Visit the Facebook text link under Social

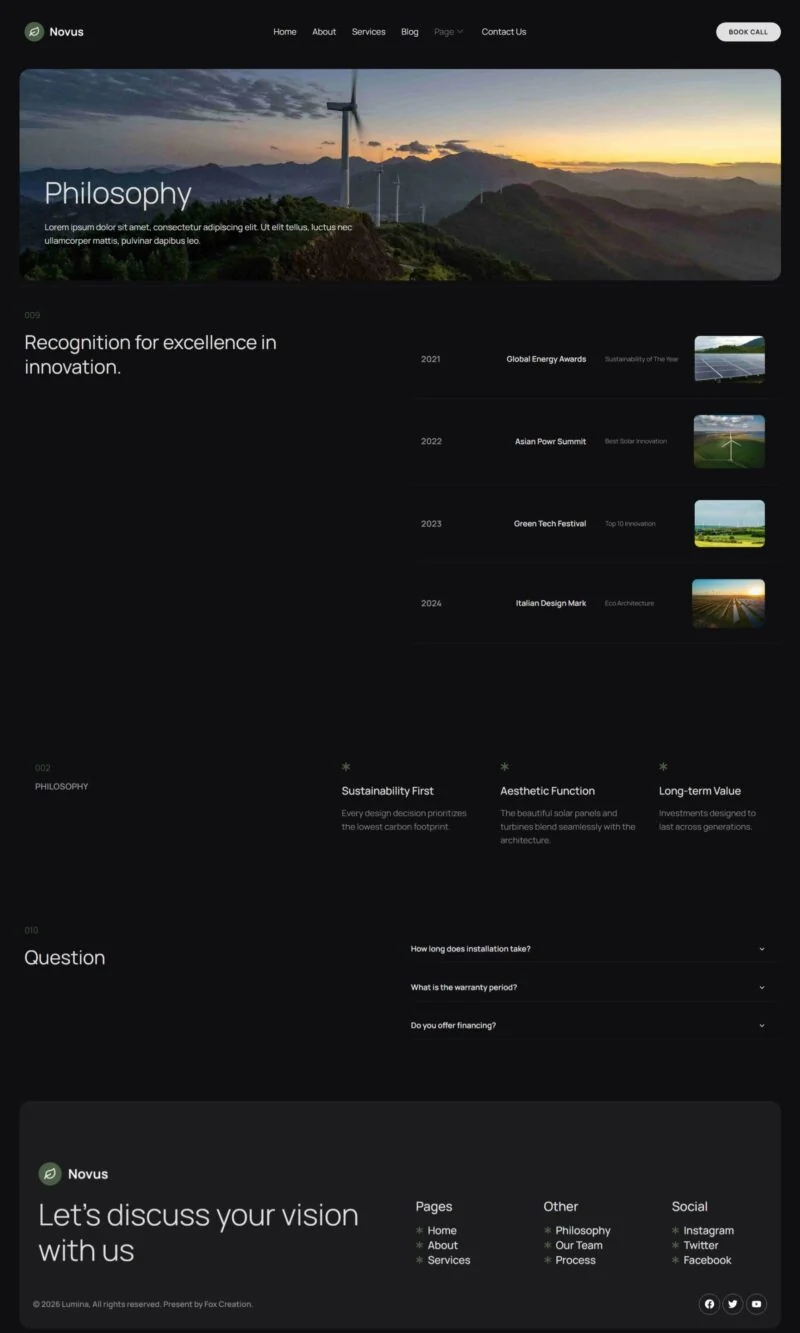click(x=708, y=1260)
